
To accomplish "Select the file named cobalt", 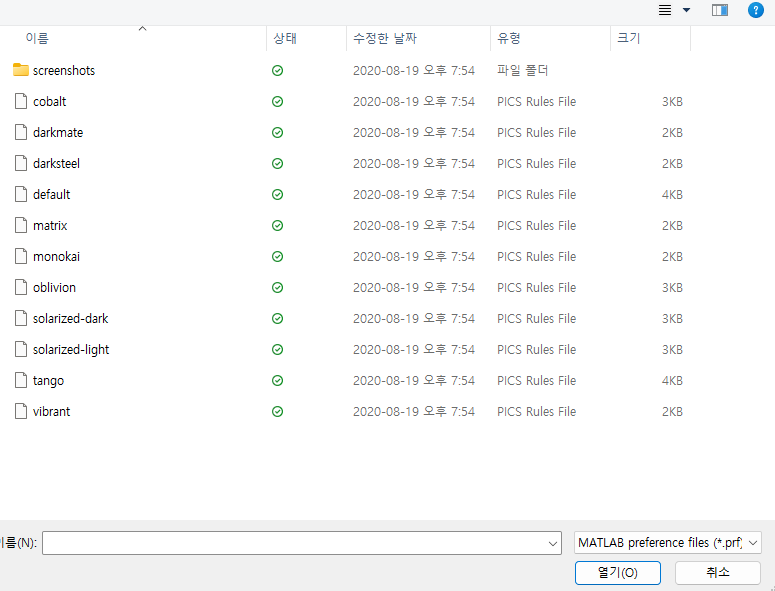I will (49, 101).
